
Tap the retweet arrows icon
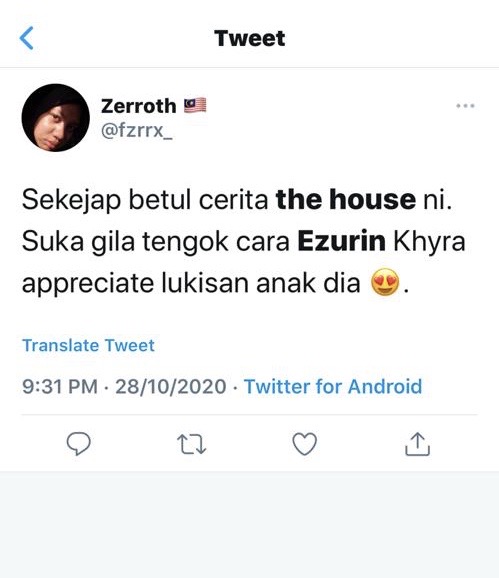(x=192, y=444)
